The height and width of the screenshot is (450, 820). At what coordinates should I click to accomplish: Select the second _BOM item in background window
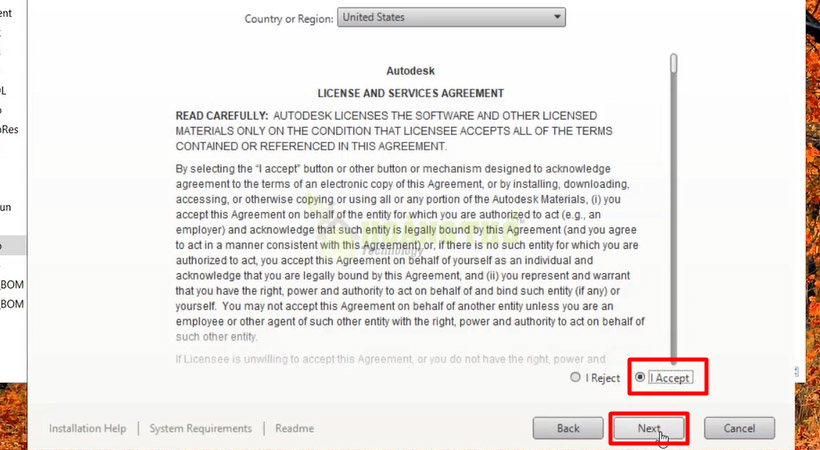click(x=12, y=304)
